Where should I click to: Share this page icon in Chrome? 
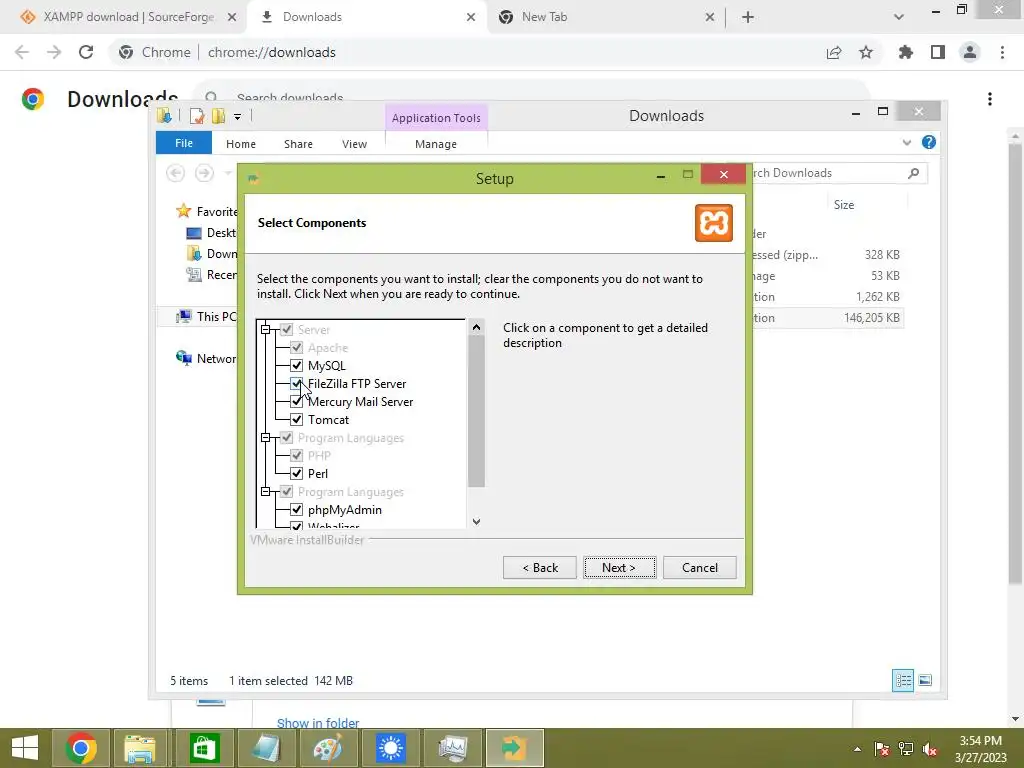pyautogui.click(x=834, y=52)
